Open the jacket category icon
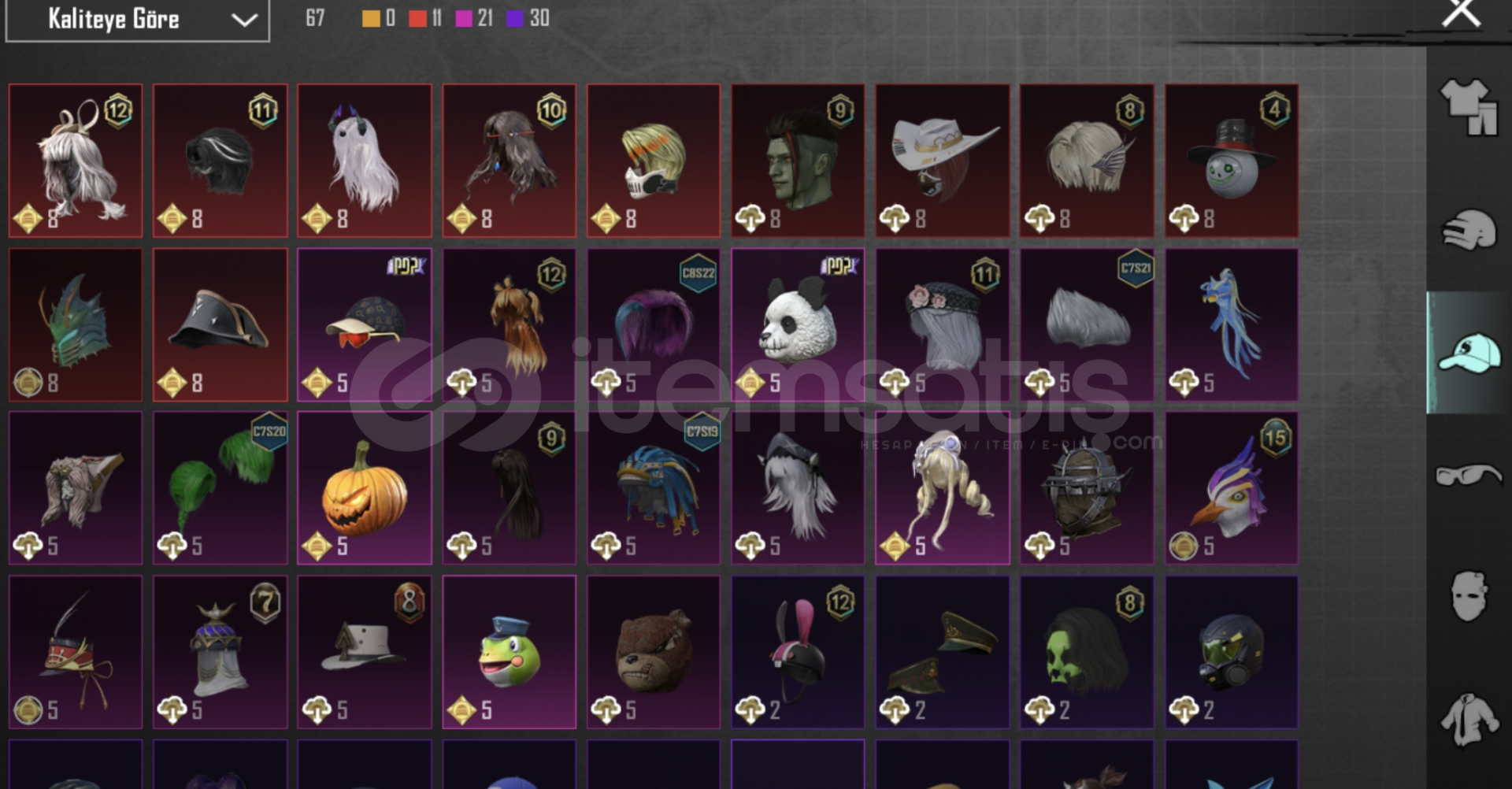The width and height of the screenshot is (1512, 789). point(1469,718)
